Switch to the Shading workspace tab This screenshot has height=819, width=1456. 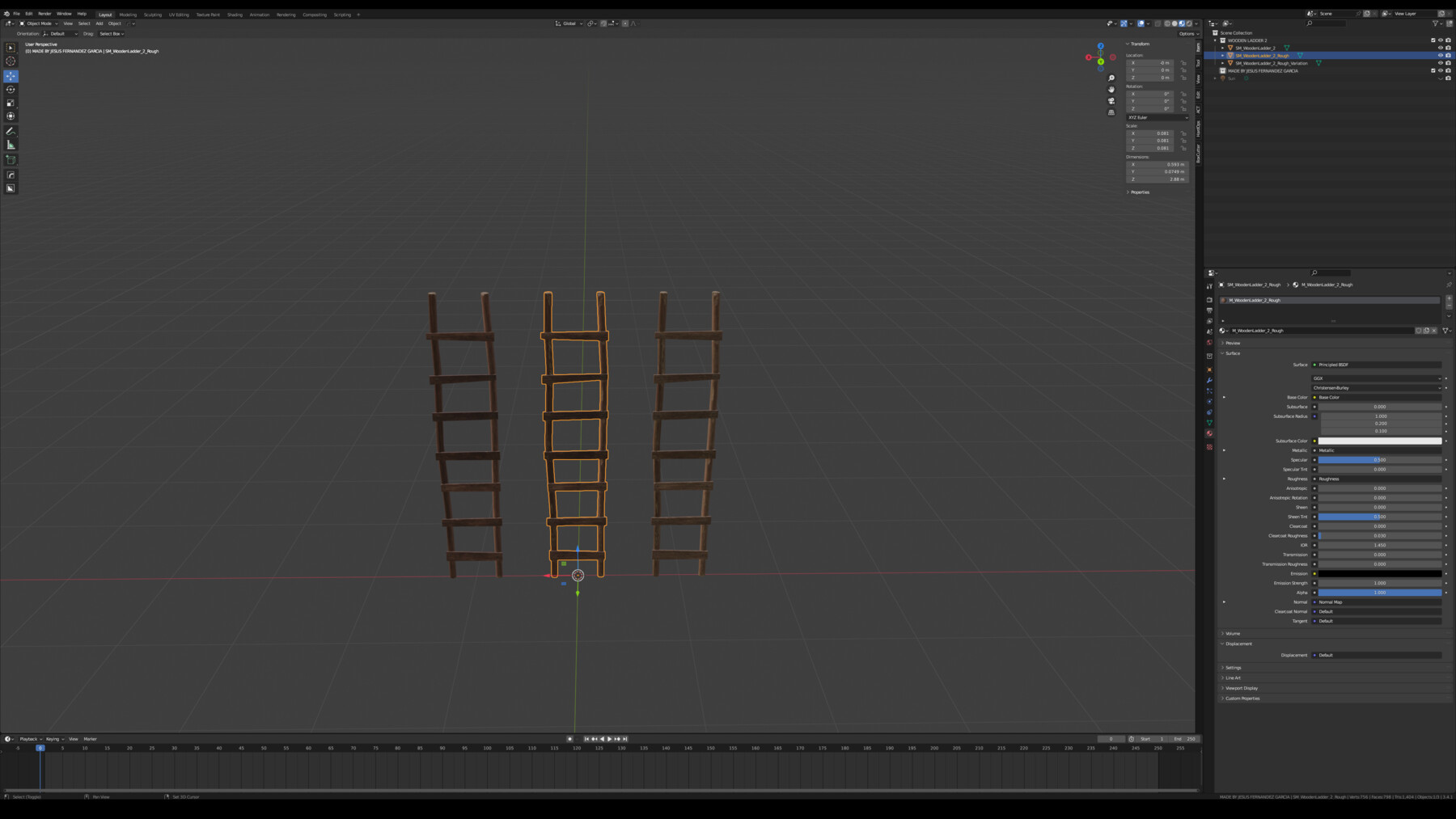tap(234, 14)
